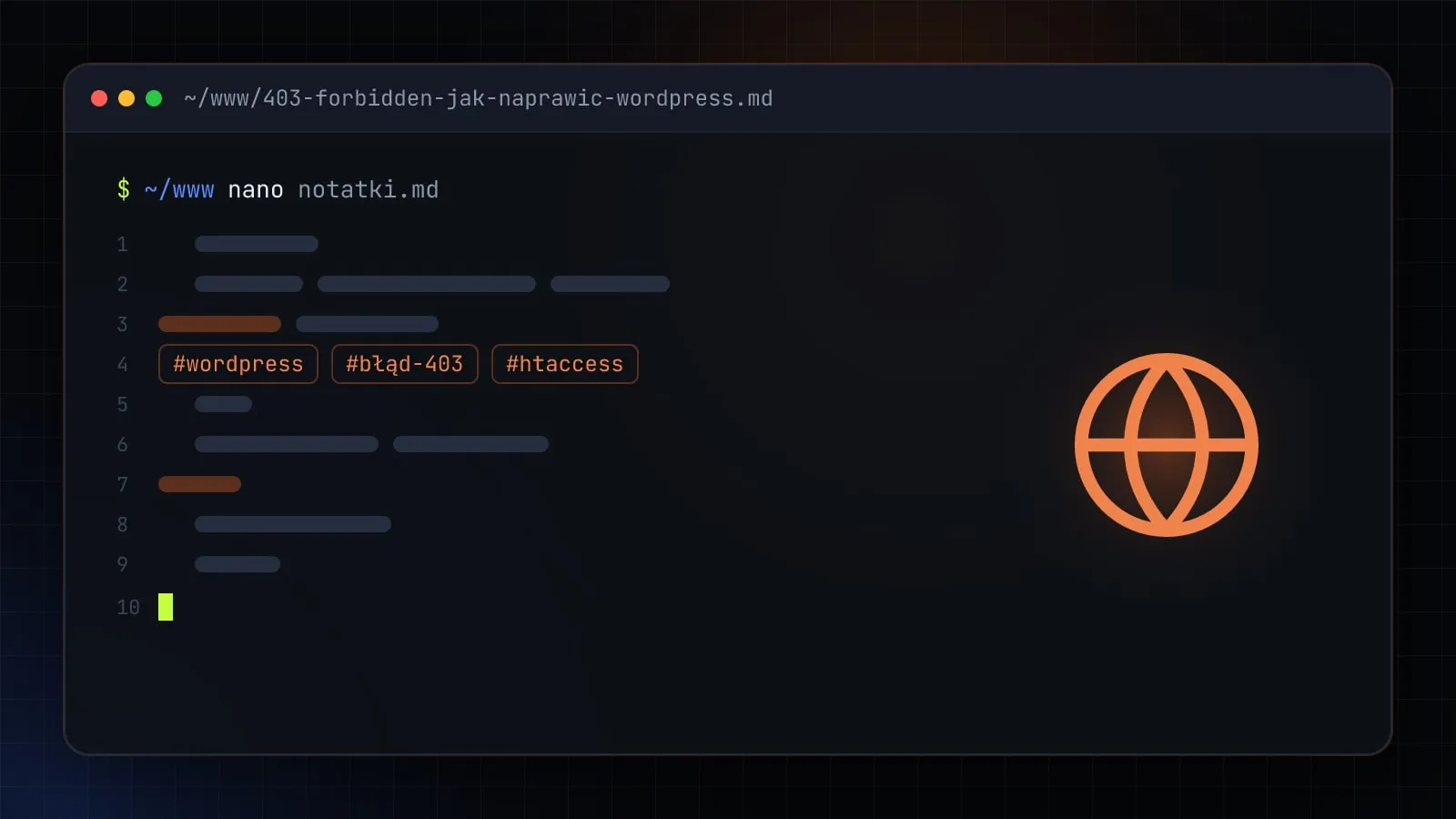This screenshot has height=819, width=1456.
Task: Click the gray bar on line 8
Action: pyautogui.click(x=293, y=524)
